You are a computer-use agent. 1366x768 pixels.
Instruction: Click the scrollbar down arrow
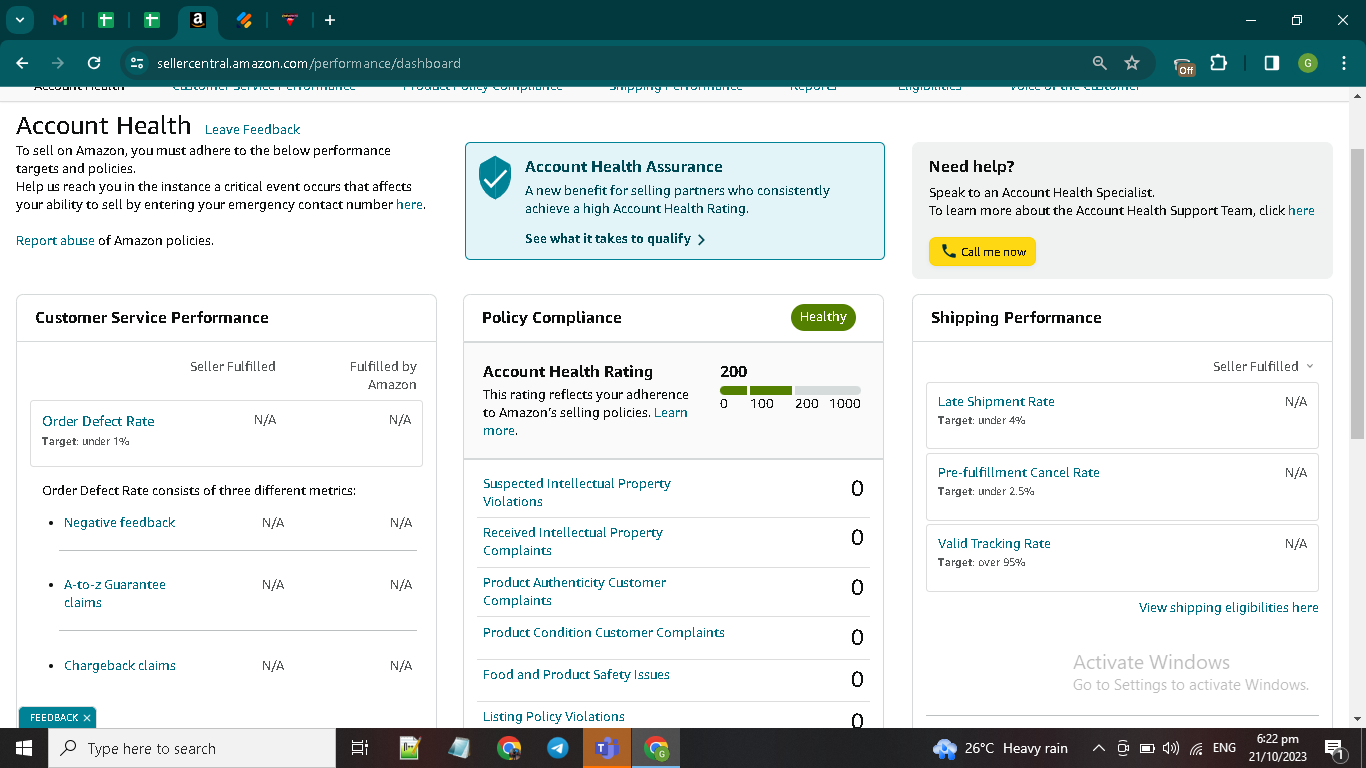[x=1357, y=718]
